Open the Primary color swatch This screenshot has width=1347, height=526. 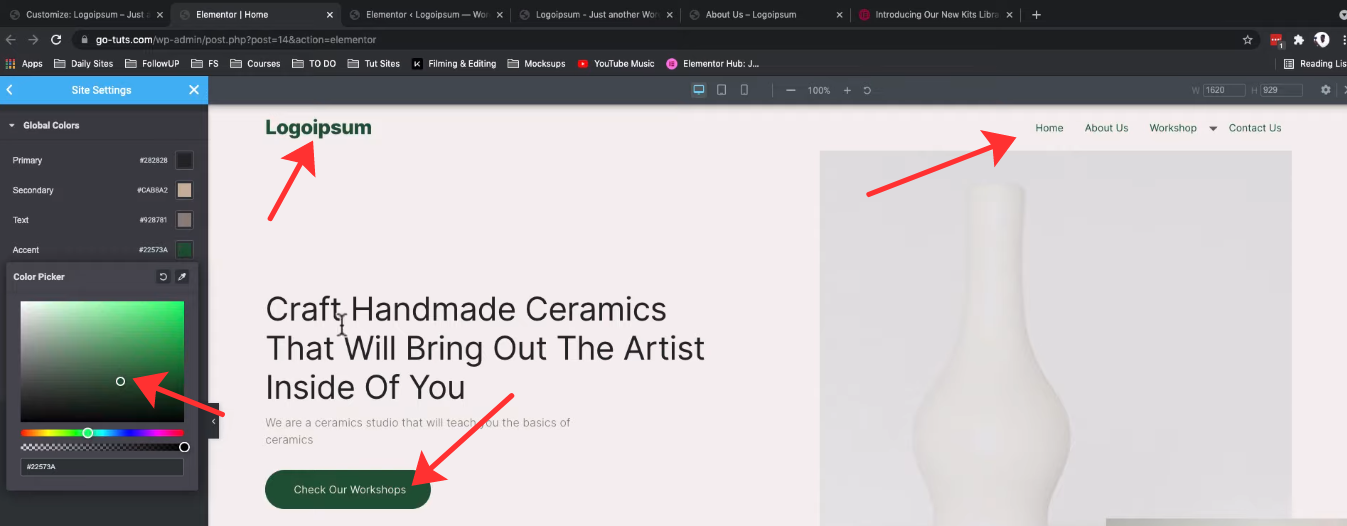(x=184, y=160)
